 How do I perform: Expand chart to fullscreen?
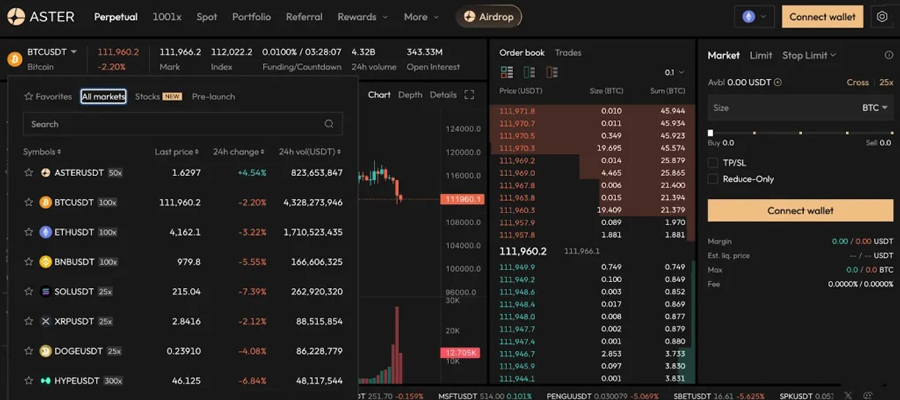pos(469,95)
